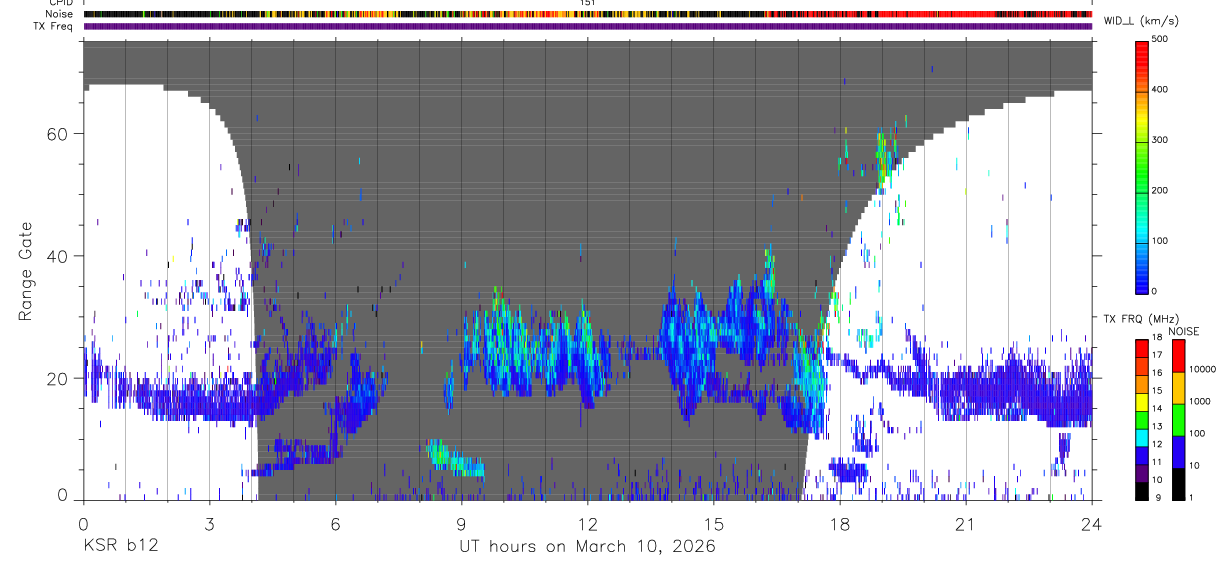The height and width of the screenshot is (567, 1228).
Task: Click the 0 label on the WID colorbar
Action: (1155, 291)
